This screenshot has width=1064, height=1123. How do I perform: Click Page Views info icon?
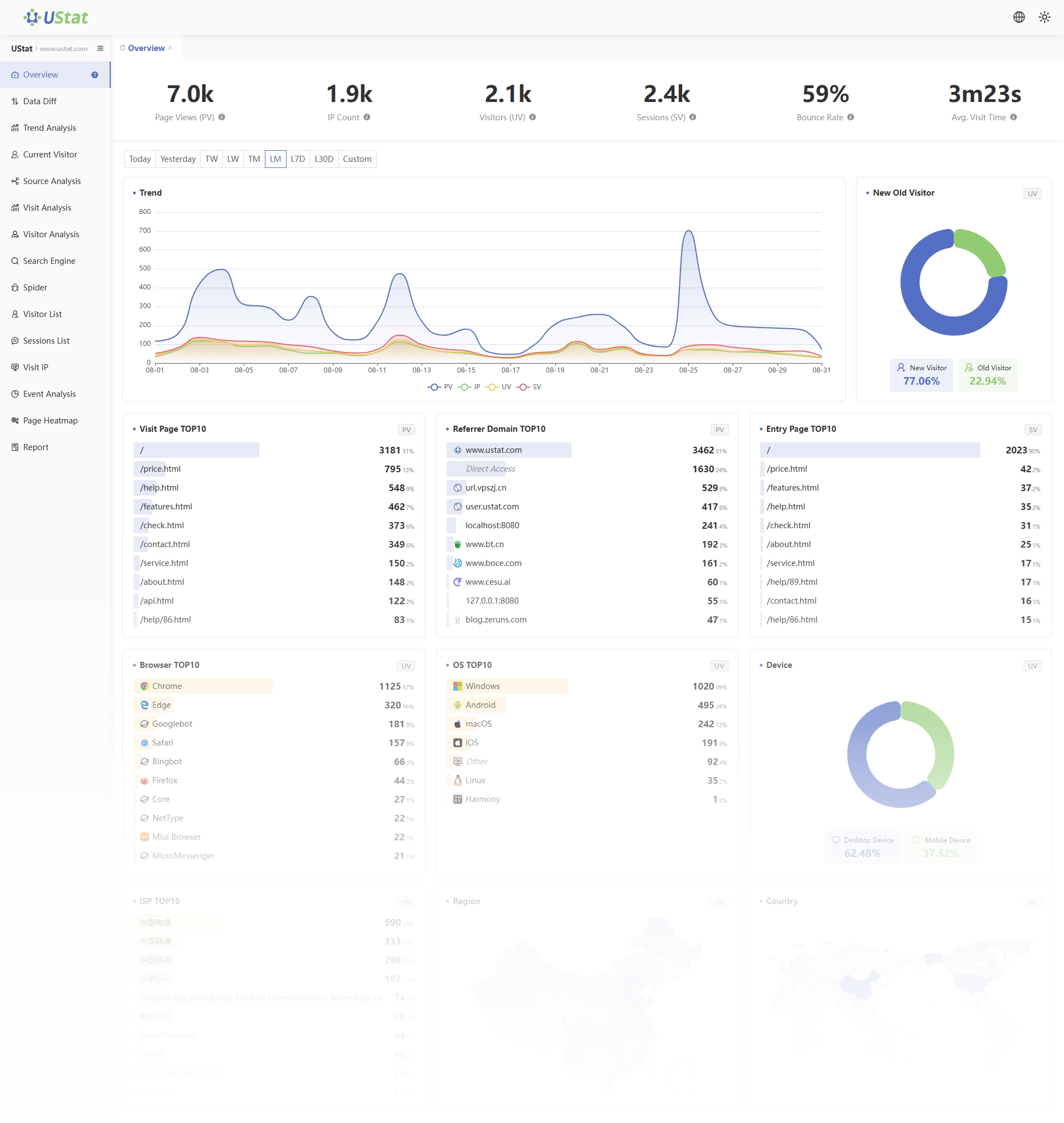[x=222, y=118]
